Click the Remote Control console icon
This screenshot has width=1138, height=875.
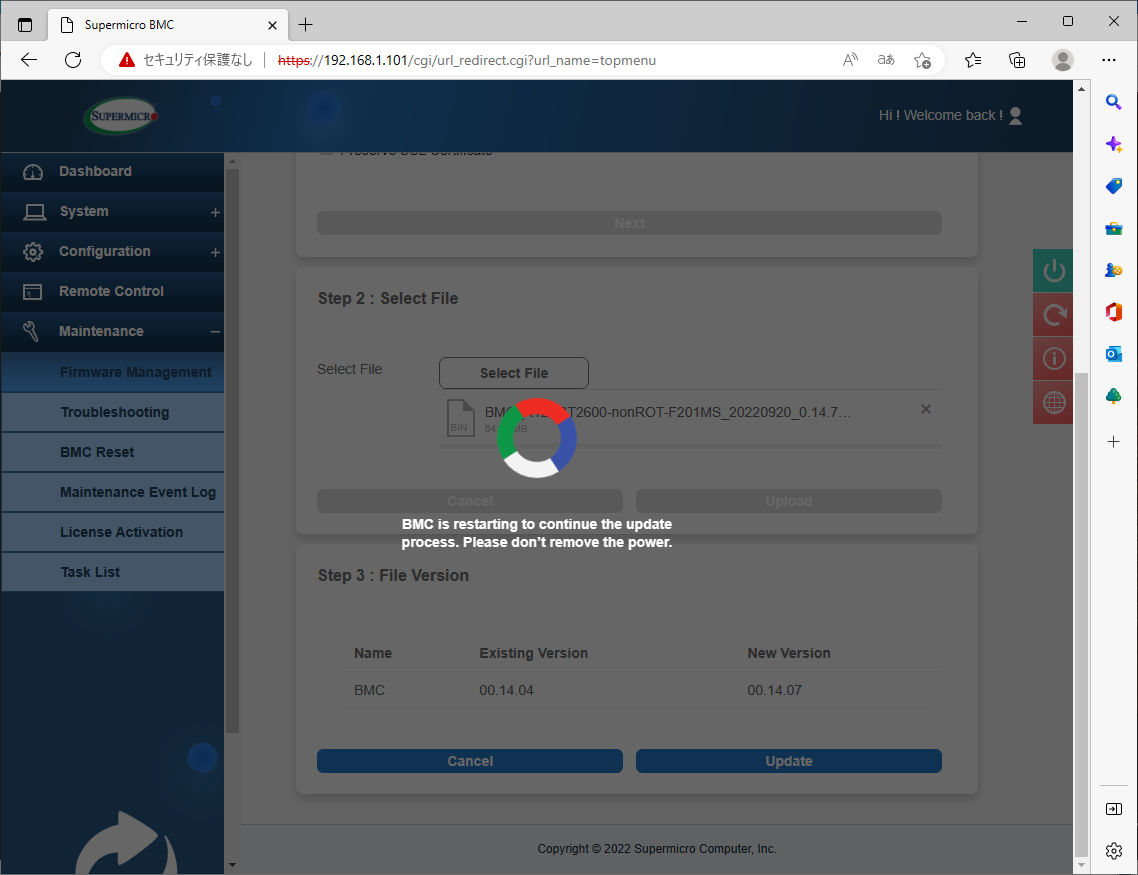click(33, 292)
